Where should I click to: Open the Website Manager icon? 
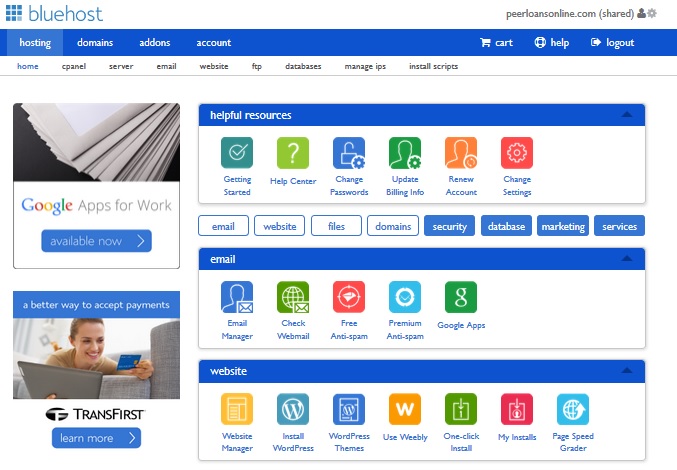(x=237, y=409)
